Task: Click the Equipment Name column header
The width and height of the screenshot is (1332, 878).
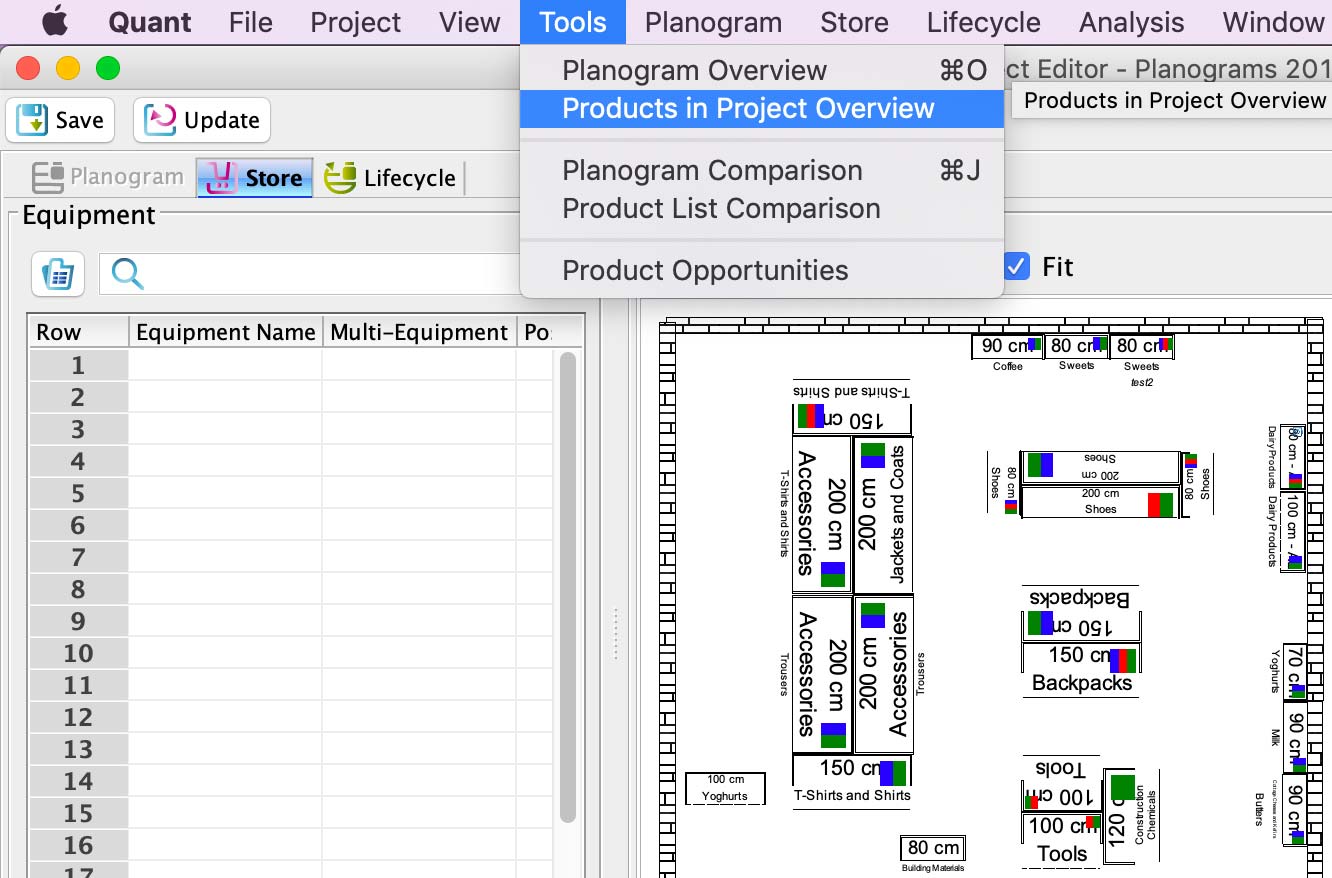Action: pyautogui.click(x=225, y=332)
